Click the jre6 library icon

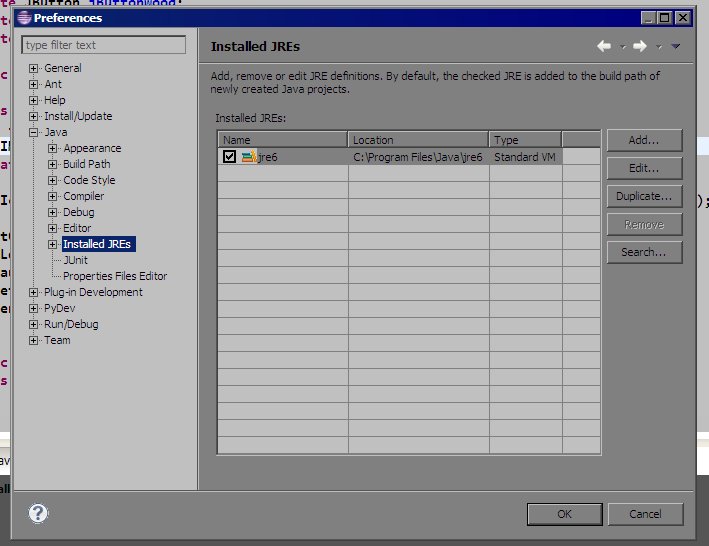pyautogui.click(x=249, y=157)
